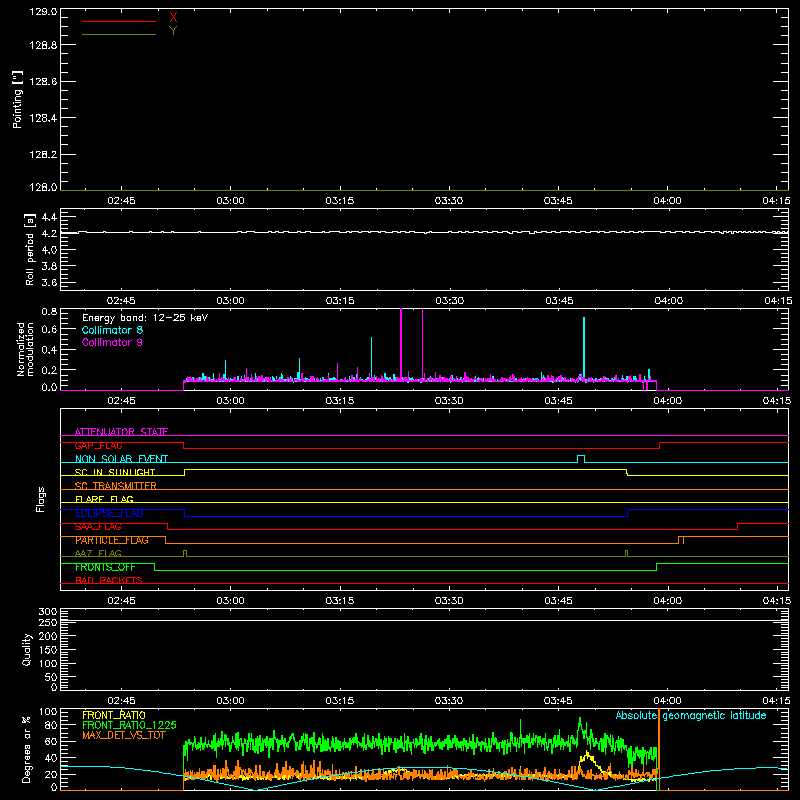Viewport: 800px width, 800px height.
Task: Select the BAD_PACKETS flag label
Action: [x=109, y=580]
